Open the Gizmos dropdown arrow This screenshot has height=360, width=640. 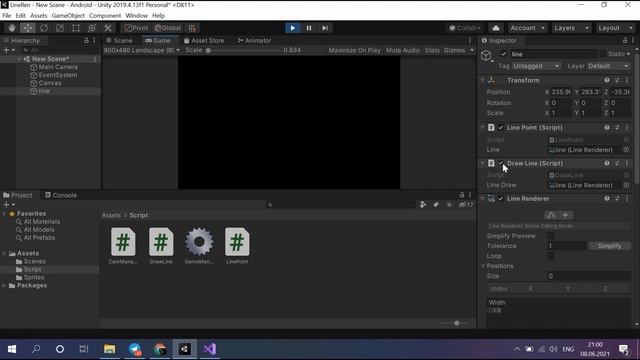(472, 50)
